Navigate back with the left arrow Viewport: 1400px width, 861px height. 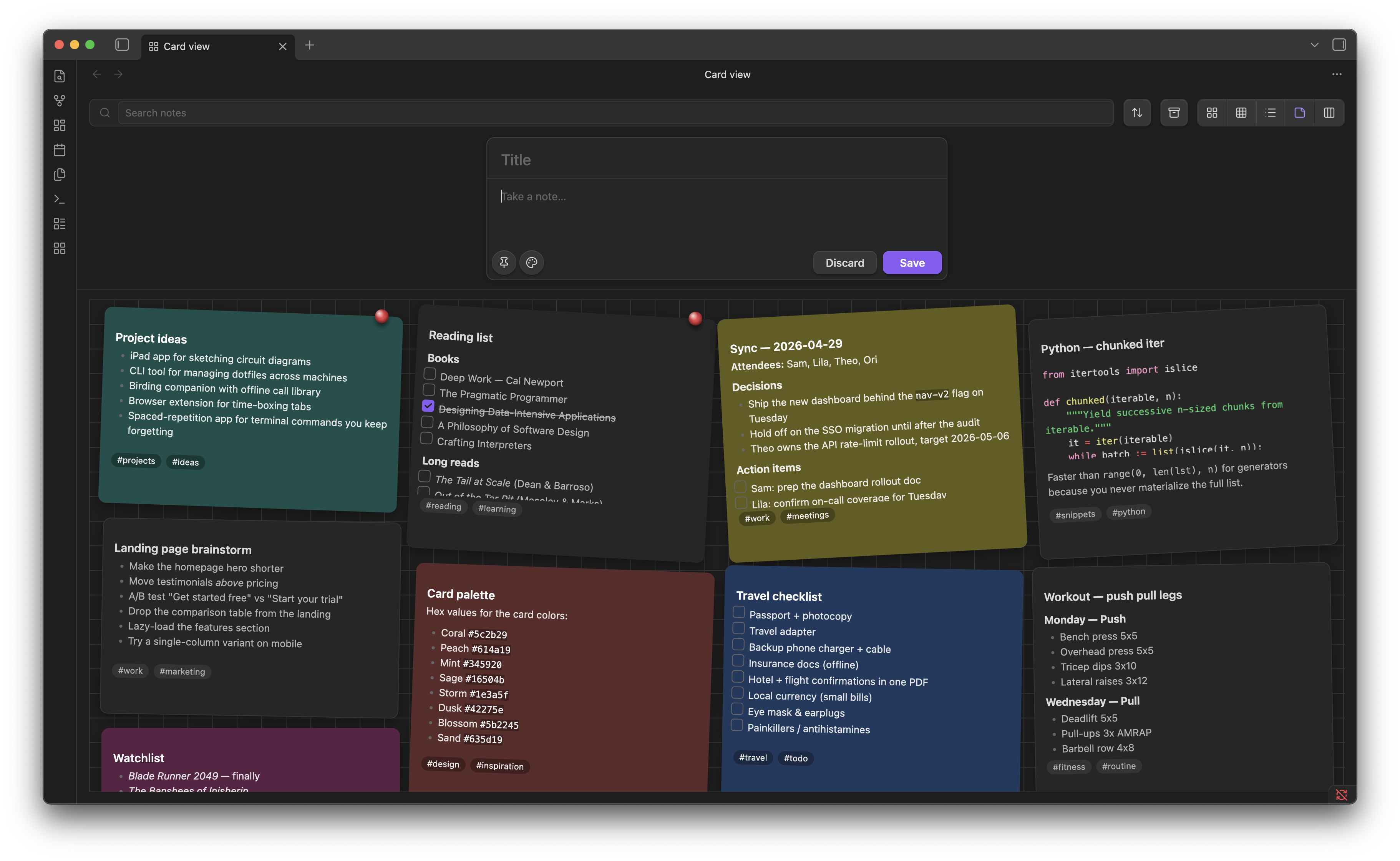tap(97, 75)
